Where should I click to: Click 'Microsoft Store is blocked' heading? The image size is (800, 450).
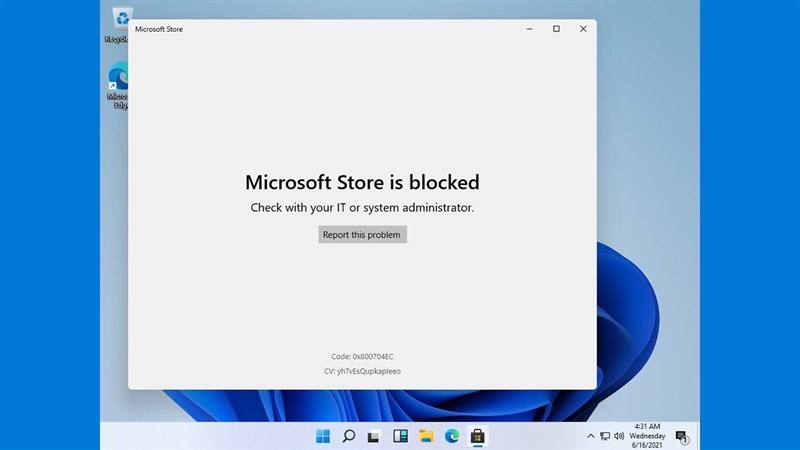click(x=362, y=182)
